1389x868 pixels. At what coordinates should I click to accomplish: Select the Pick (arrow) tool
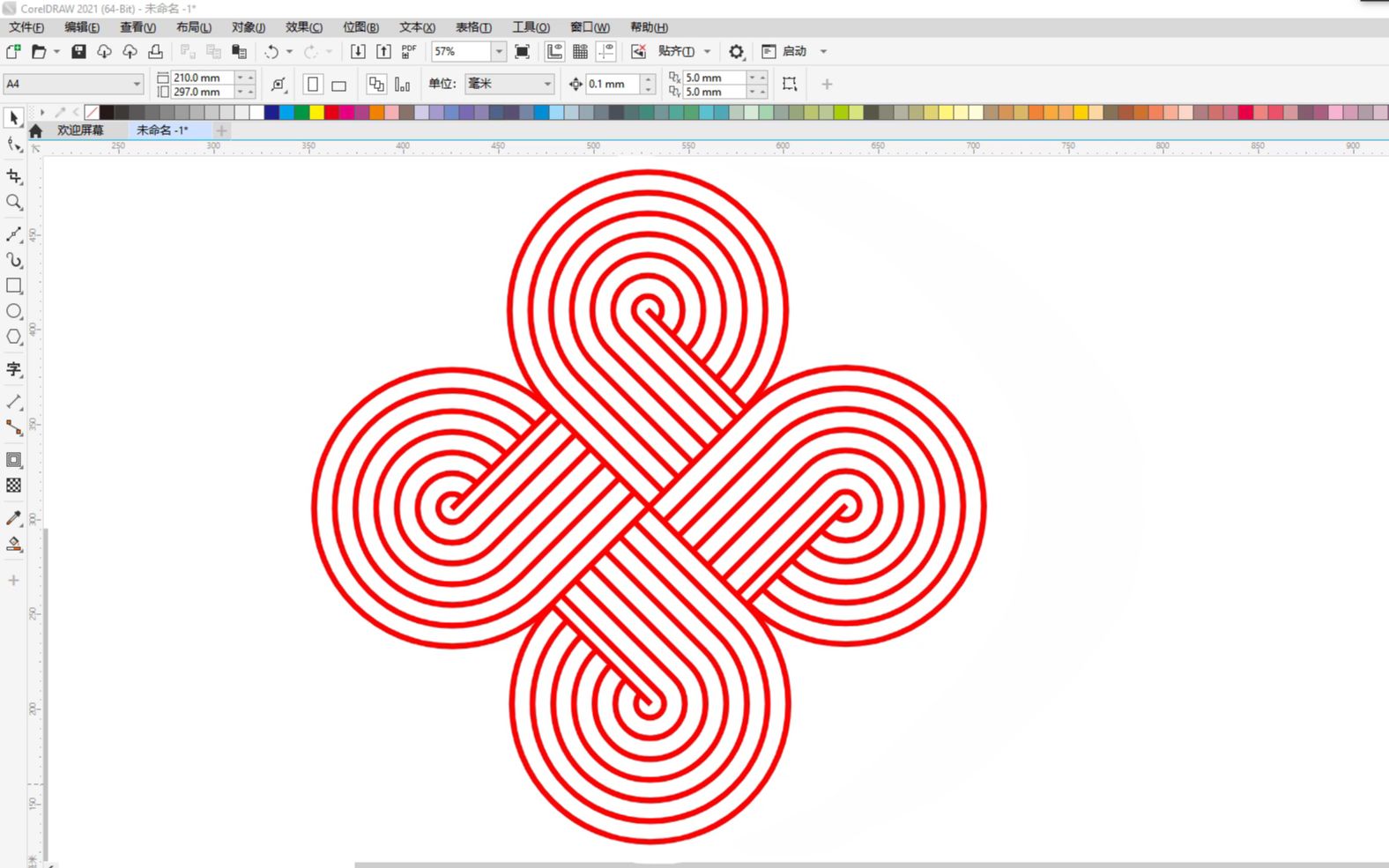13,118
